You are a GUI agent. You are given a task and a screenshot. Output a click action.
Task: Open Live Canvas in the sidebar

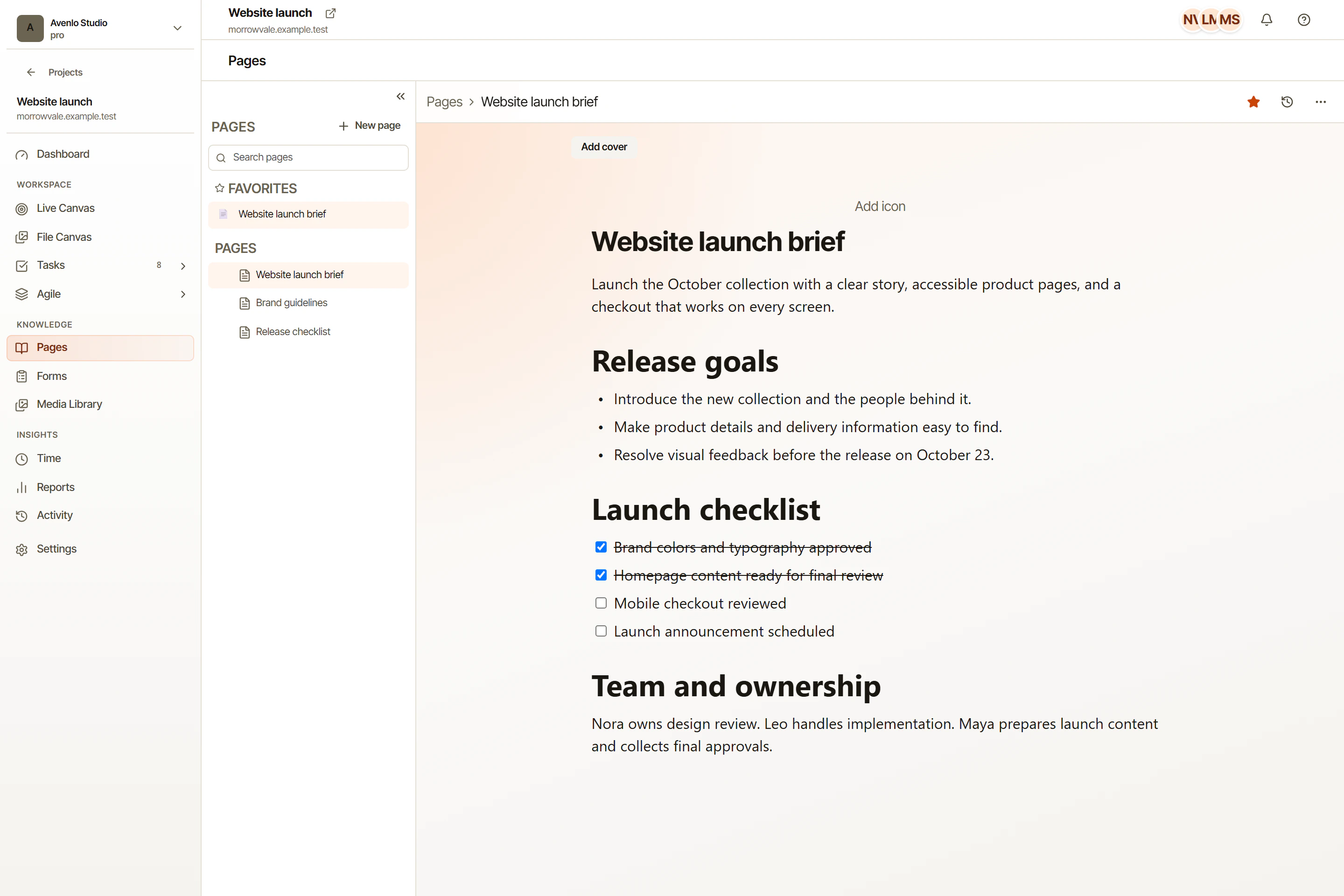click(101, 209)
